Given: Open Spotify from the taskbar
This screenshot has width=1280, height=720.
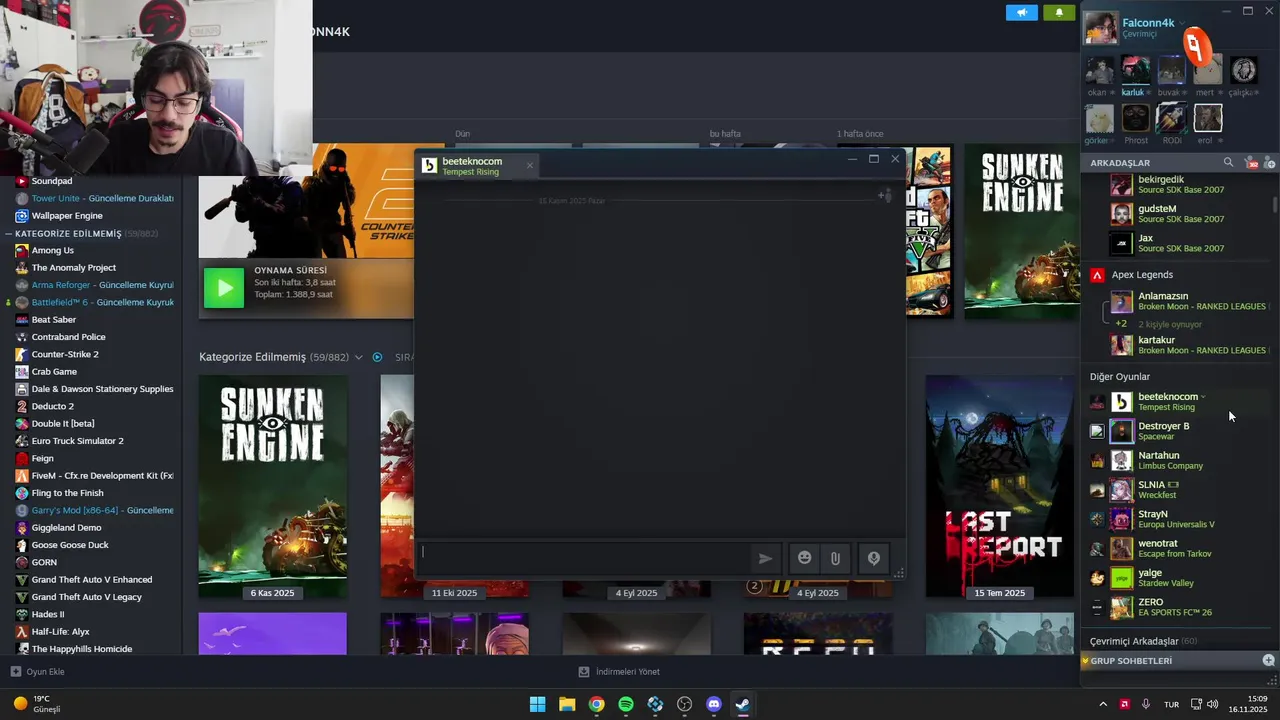Looking at the screenshot, I should click(626, 704).
